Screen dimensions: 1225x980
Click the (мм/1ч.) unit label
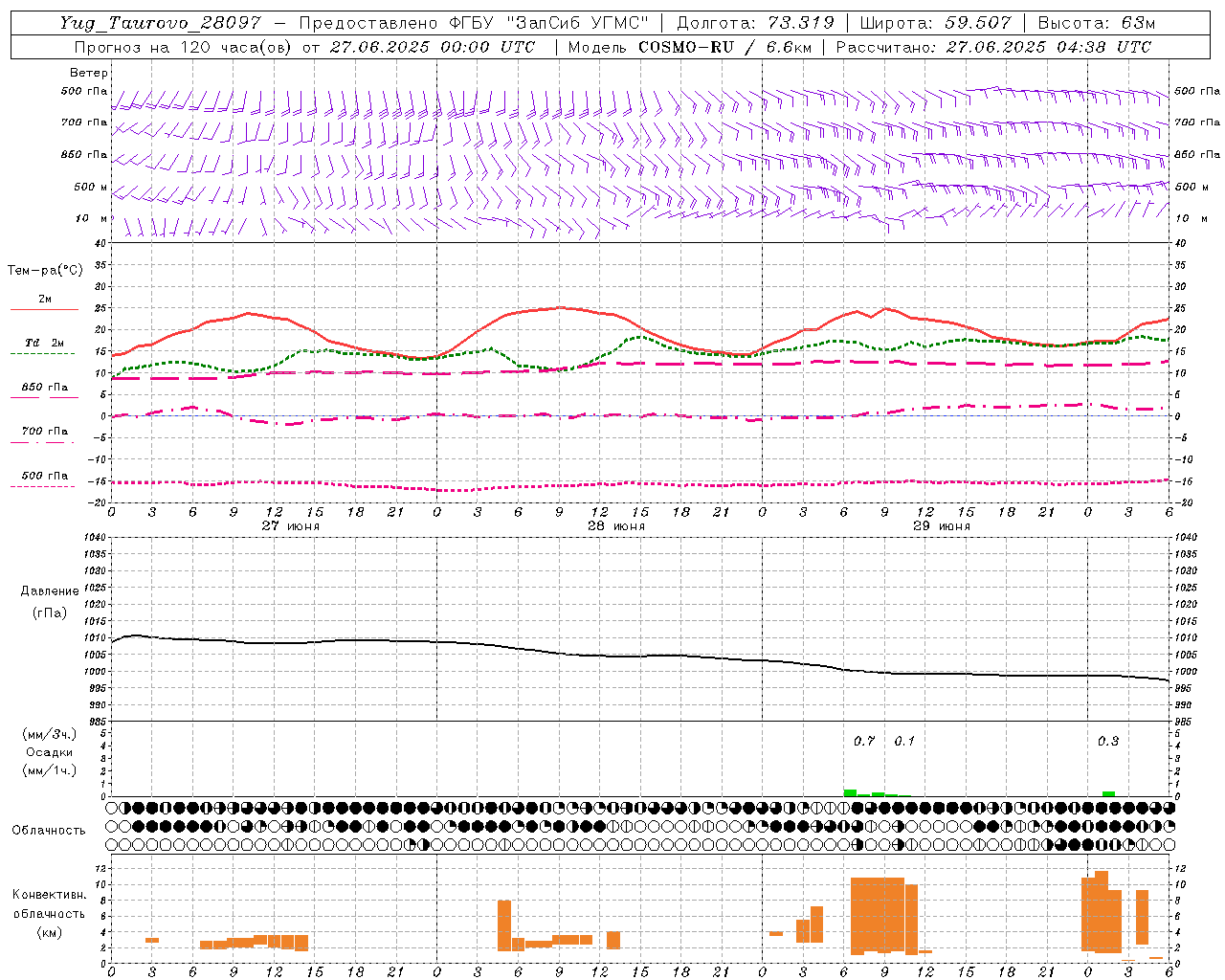coord(50,770)
